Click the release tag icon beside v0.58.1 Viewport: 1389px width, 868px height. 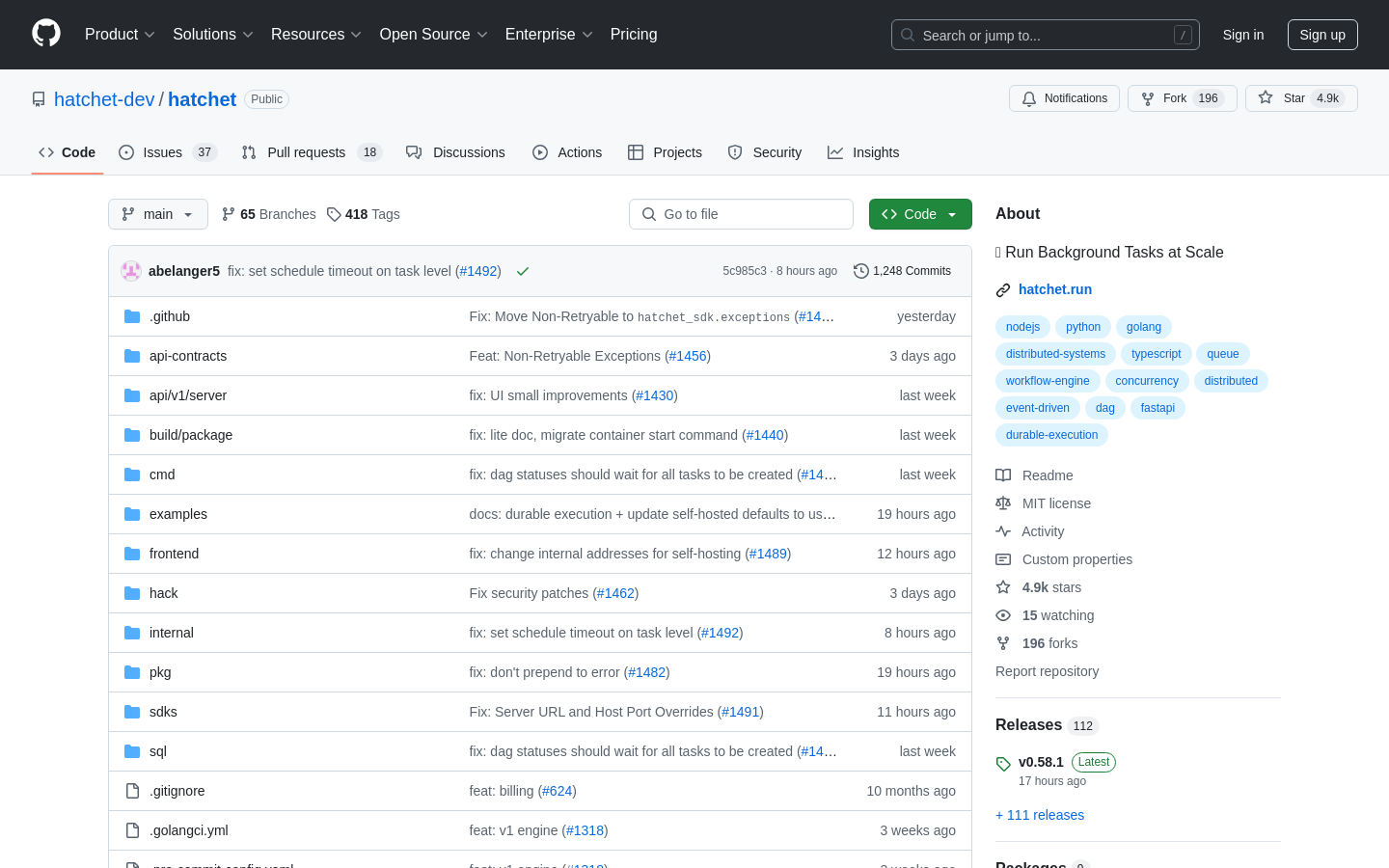pyautogui.click(x=1003, y=764)
